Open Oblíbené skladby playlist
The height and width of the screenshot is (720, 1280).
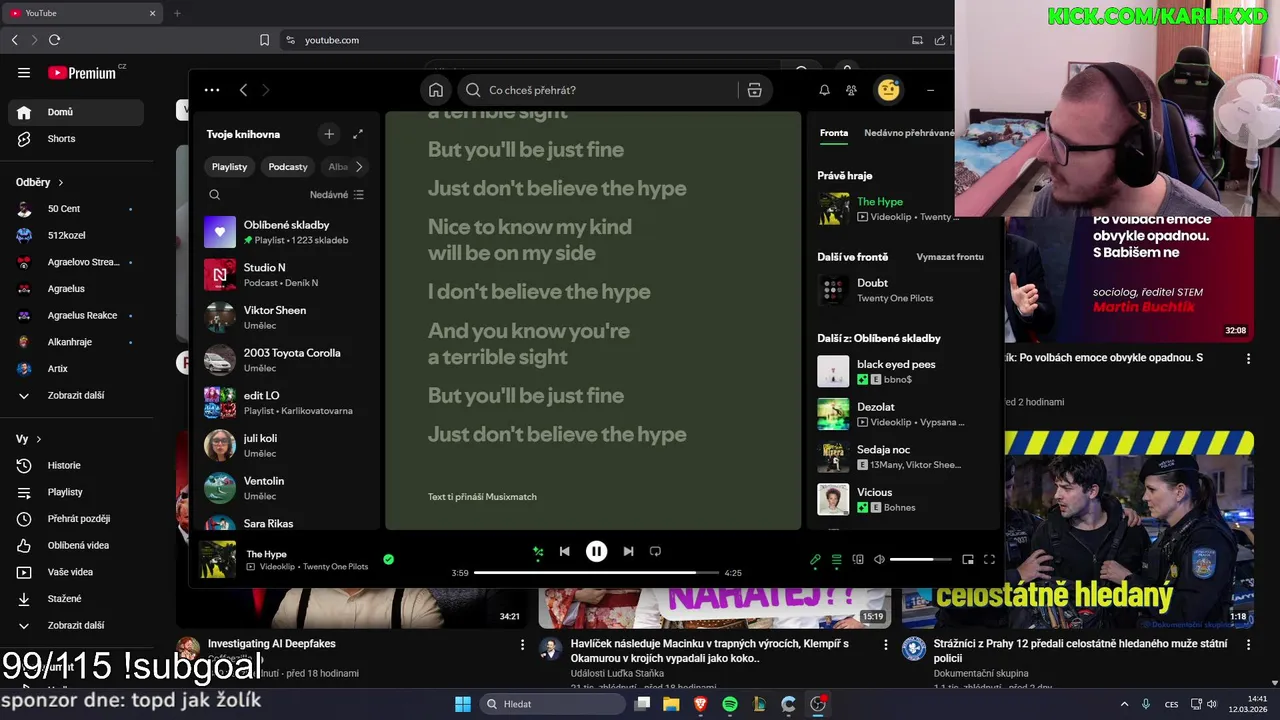(284, 232)
